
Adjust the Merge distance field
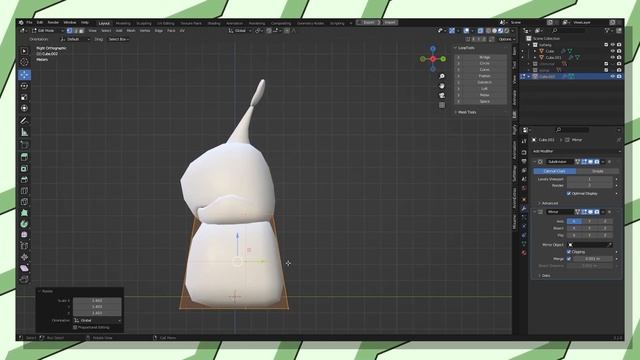(593, 259)
